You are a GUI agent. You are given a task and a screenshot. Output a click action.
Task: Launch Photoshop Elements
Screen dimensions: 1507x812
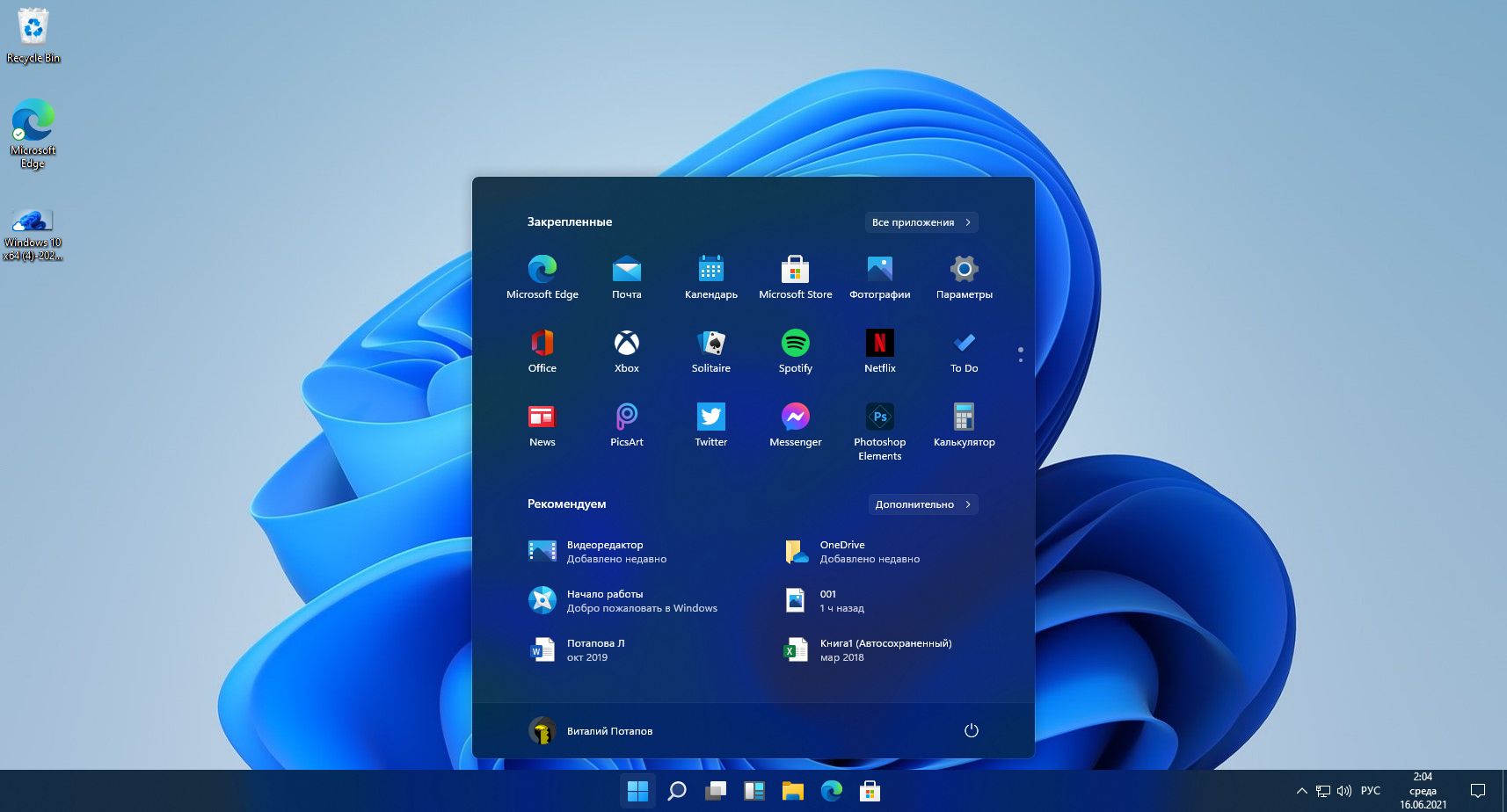click(x=880, y=431)
